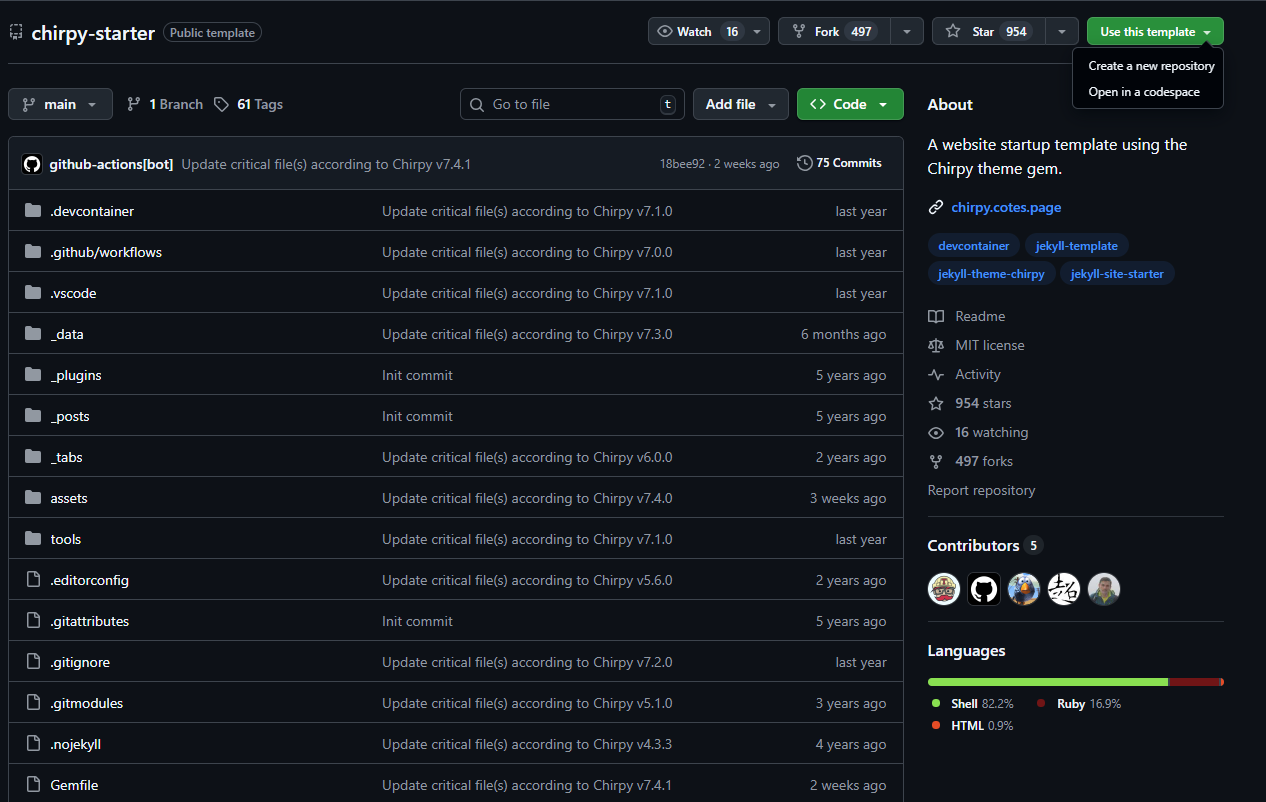Click the Gemfile file icon
The height and width of the screenshot is (802, 1266).
[33, 785]
